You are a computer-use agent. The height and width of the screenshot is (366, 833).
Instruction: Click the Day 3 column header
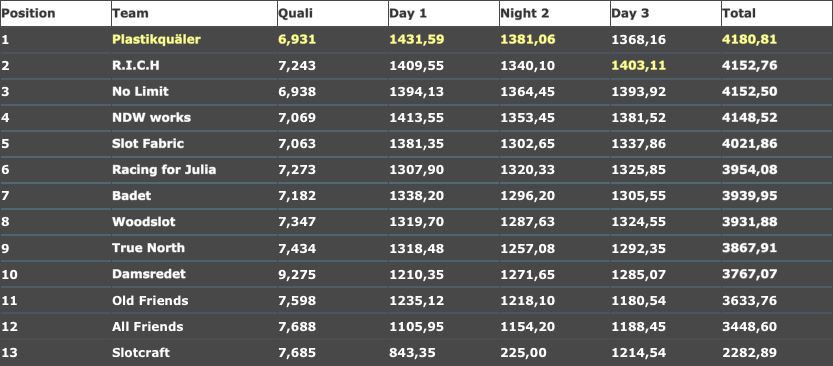[x=630, y=13]
